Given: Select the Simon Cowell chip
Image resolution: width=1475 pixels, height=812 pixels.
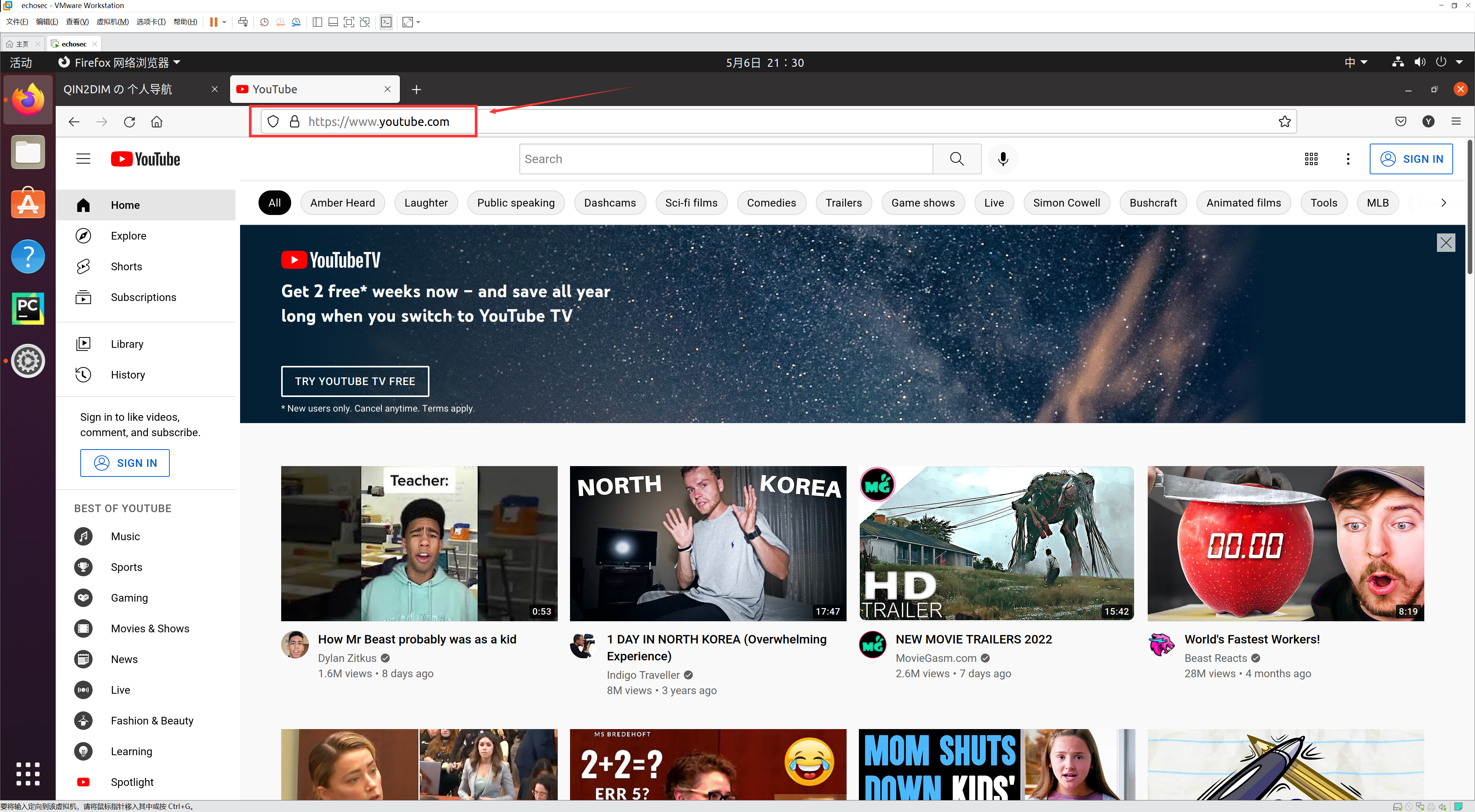Looking at the screenshot, I should (x=1066, y=203).
